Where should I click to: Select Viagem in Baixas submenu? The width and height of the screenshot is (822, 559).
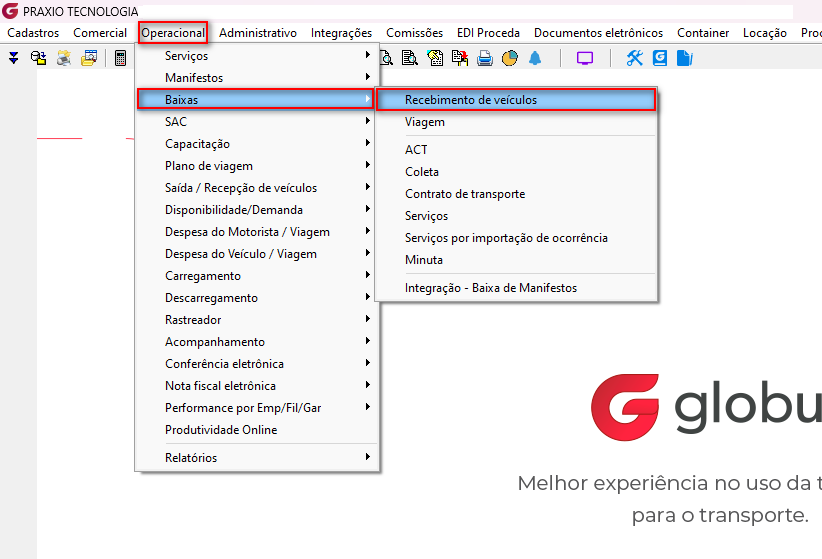516,122
